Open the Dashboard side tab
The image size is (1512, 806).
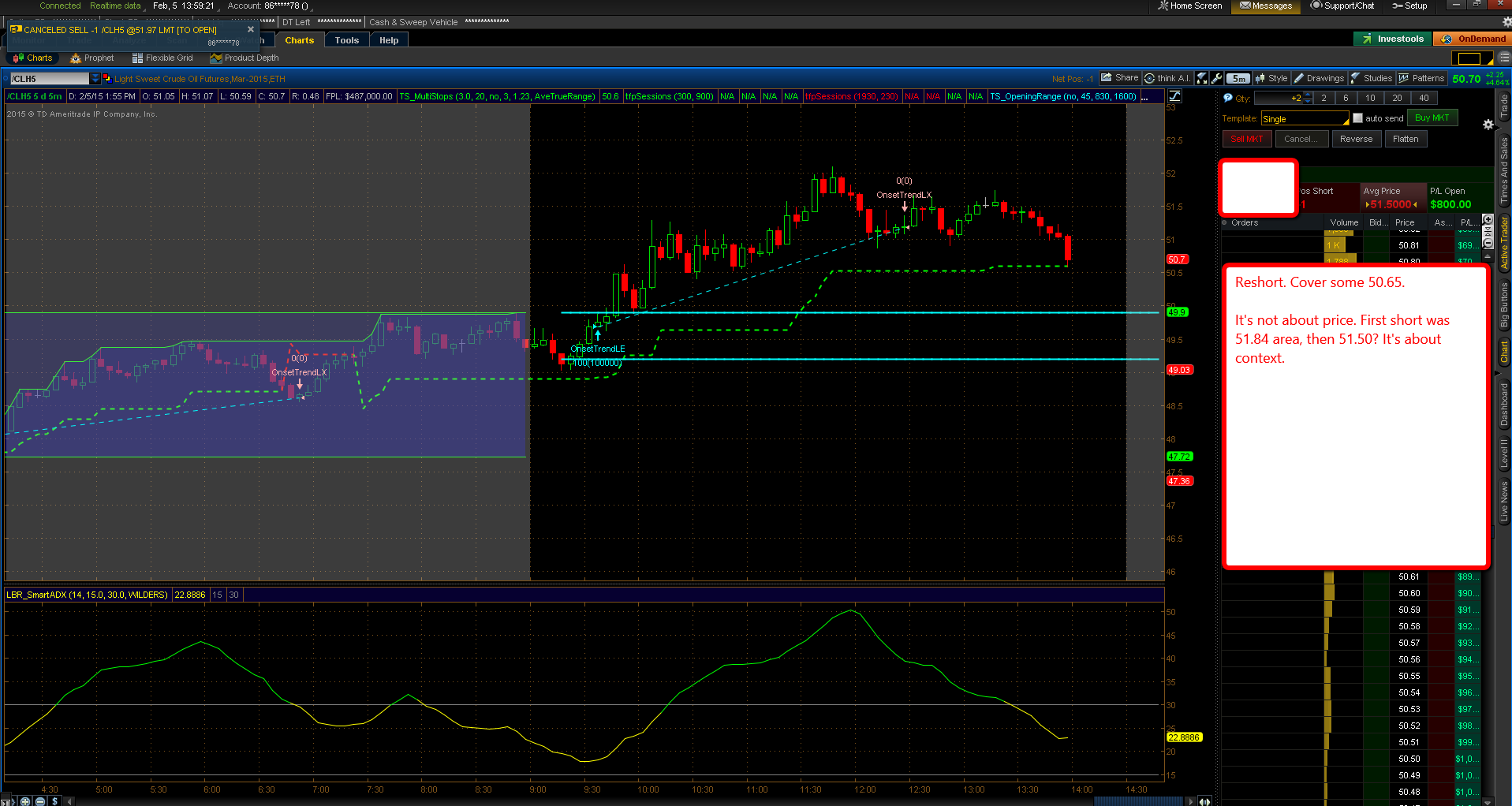pyautogui.click(x=1504, y=404)
